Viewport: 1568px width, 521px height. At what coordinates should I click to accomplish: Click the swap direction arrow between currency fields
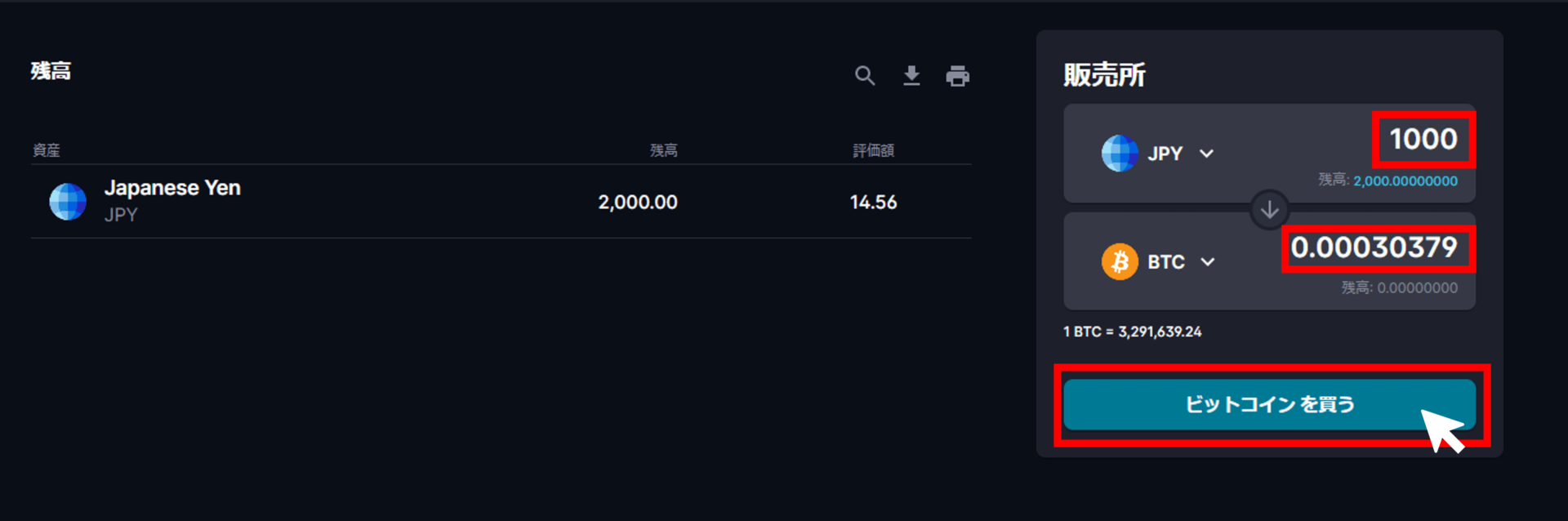click(x=1269, y=210)
